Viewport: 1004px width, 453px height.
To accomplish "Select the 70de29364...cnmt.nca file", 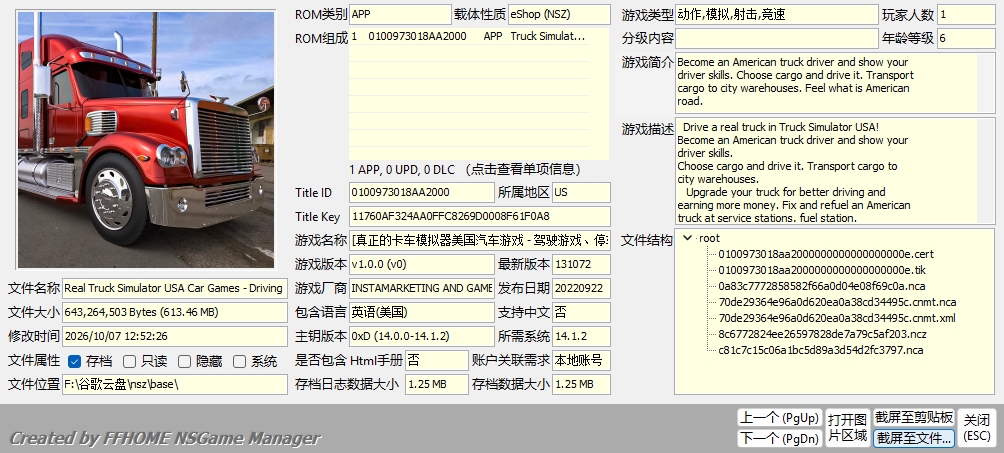I will click(x=837, y=302).
